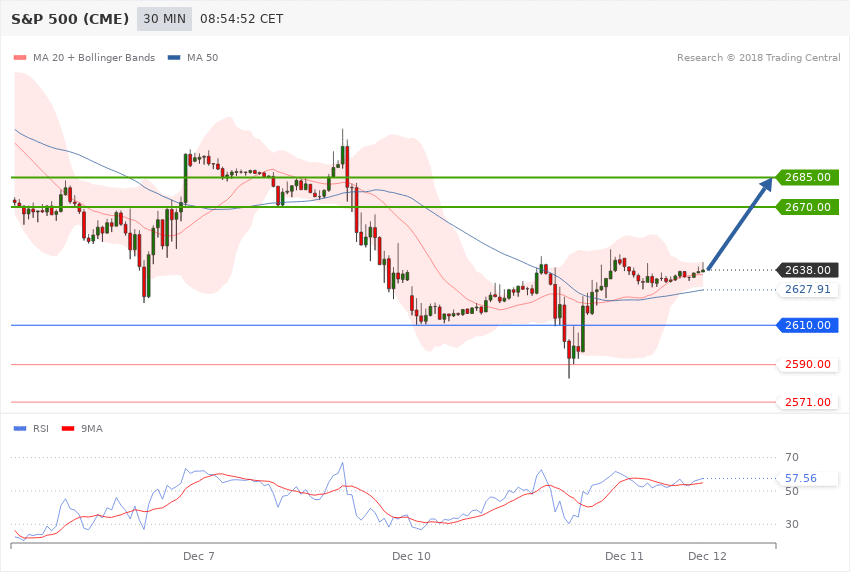Select the S&P 500 (CME) title
Viewport: 850px width, 576px height.
point(70,19)
